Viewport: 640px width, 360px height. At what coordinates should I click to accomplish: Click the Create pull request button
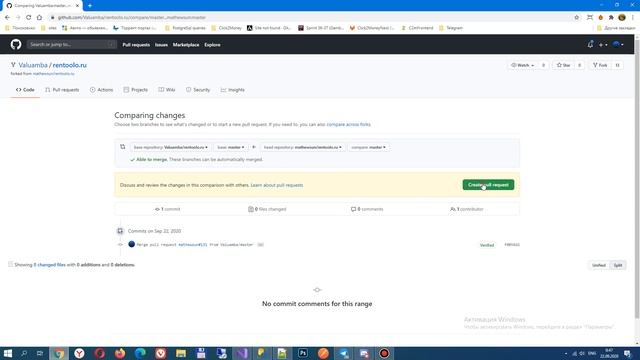point(488,185)
